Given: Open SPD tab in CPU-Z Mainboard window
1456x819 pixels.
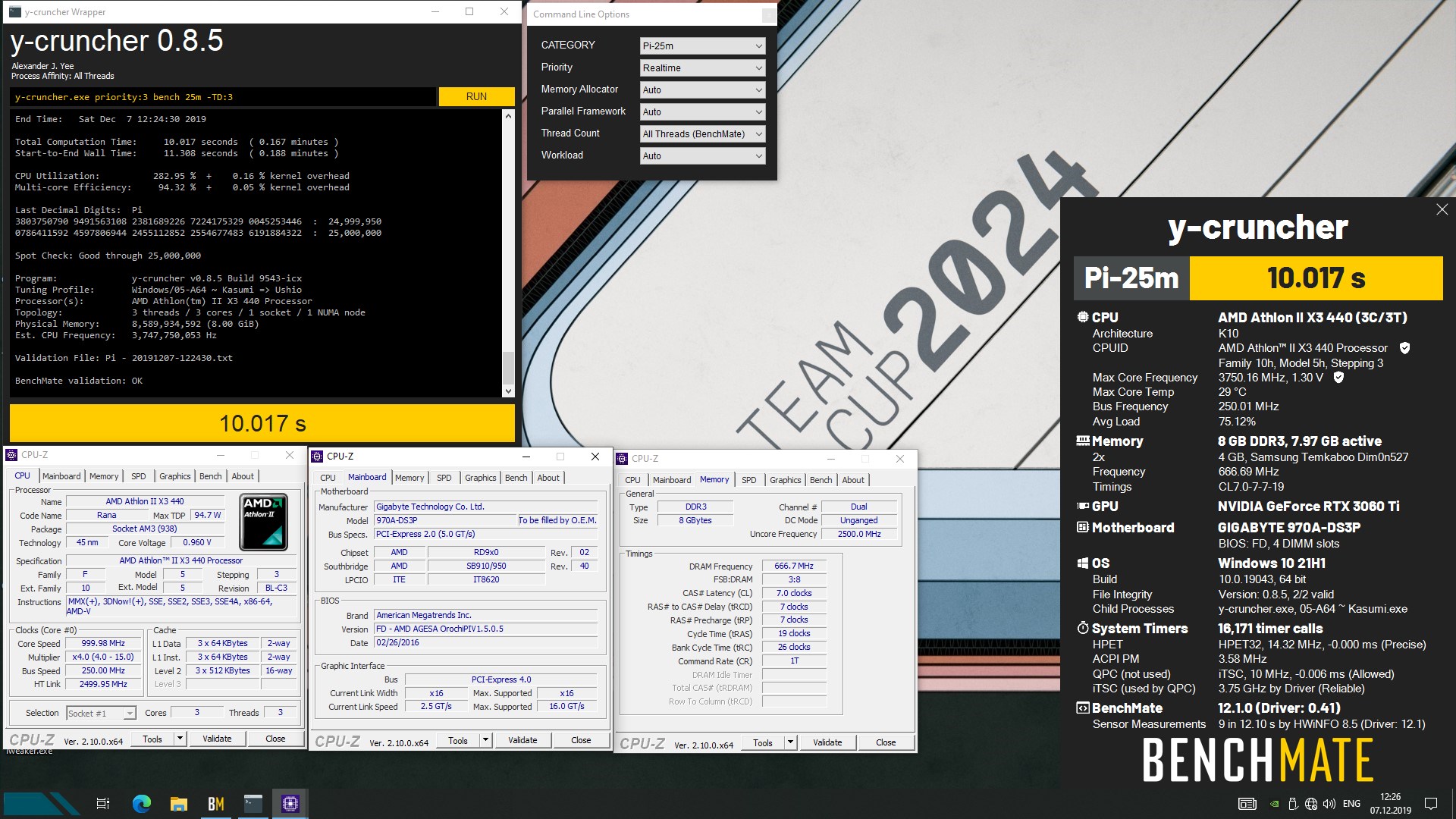Looking at the screenshot, I should point(444,478).
